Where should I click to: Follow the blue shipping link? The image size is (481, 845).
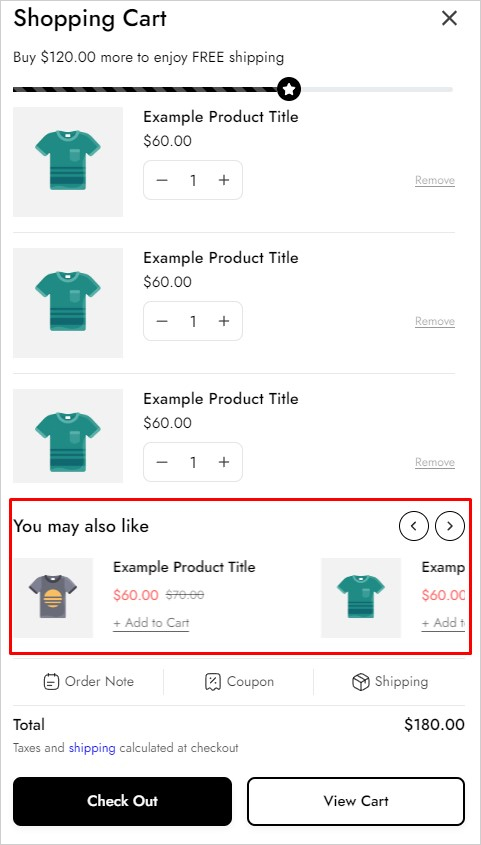92,748
